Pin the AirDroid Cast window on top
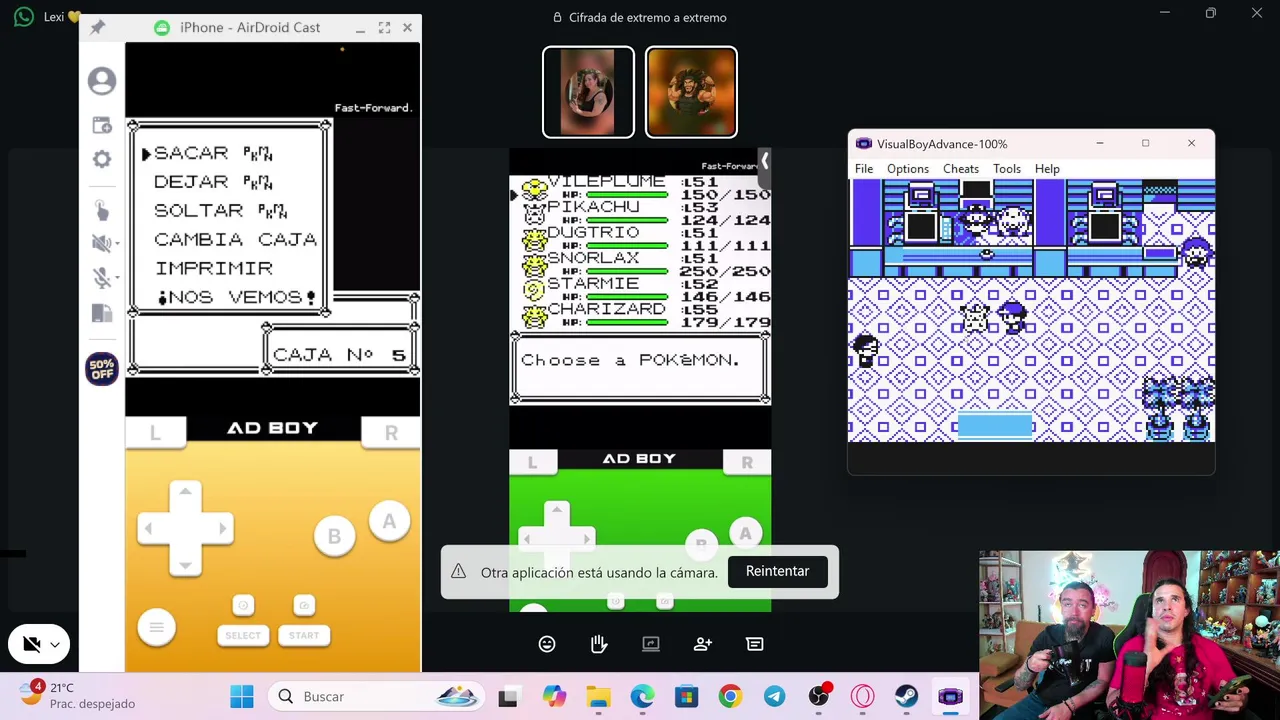This screenshot has width=1280, height=720. tap(97, 28)
